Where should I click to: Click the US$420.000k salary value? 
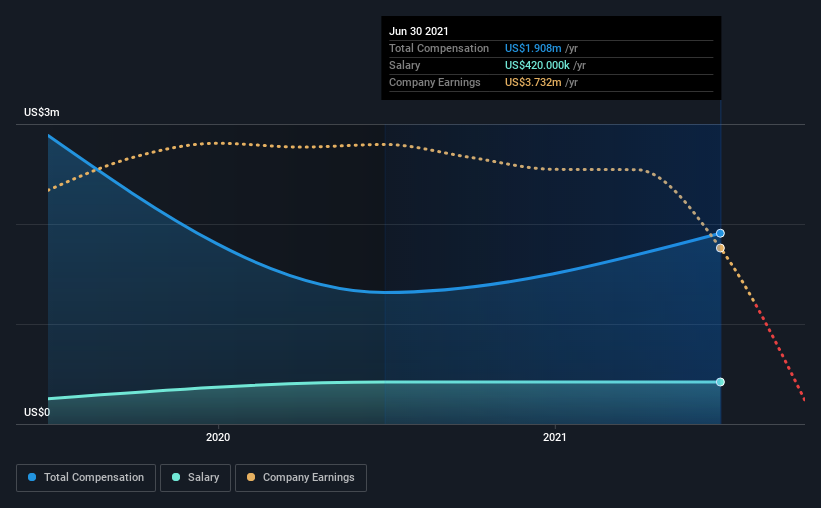537,65
